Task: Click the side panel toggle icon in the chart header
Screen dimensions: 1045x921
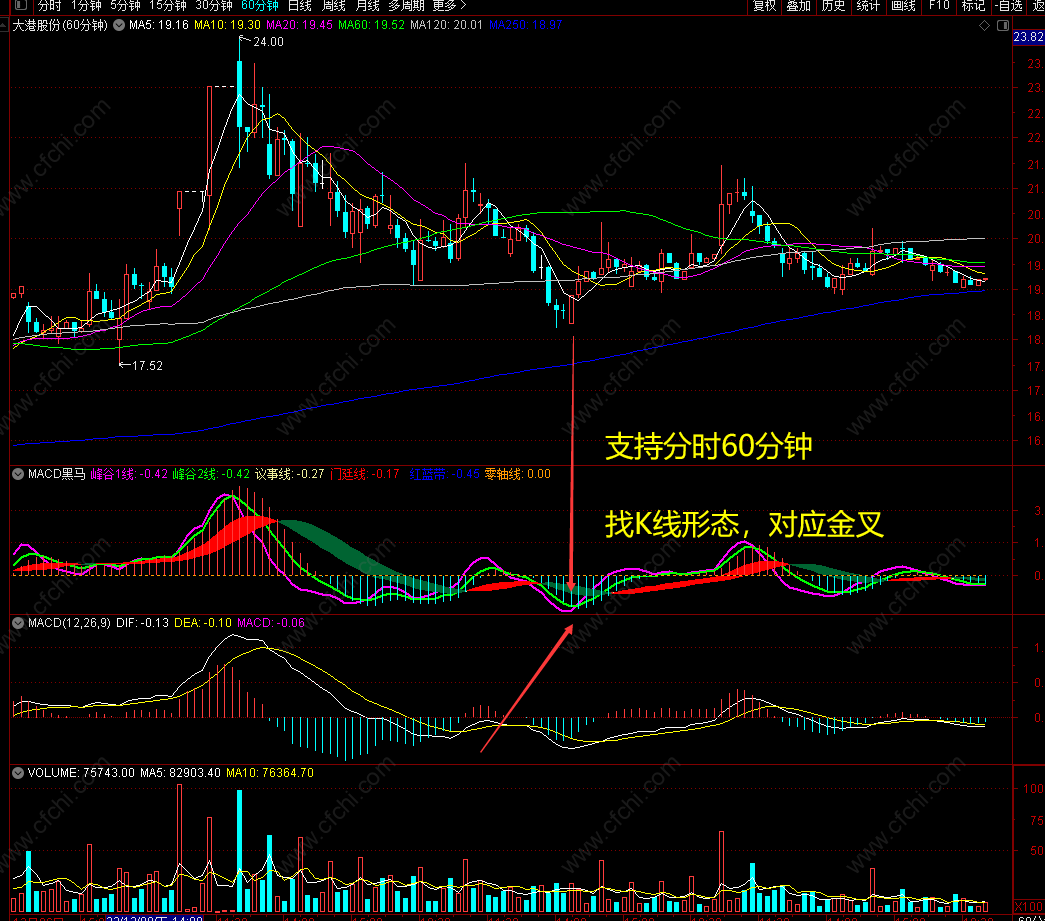Action: (x=1003, y=25)
